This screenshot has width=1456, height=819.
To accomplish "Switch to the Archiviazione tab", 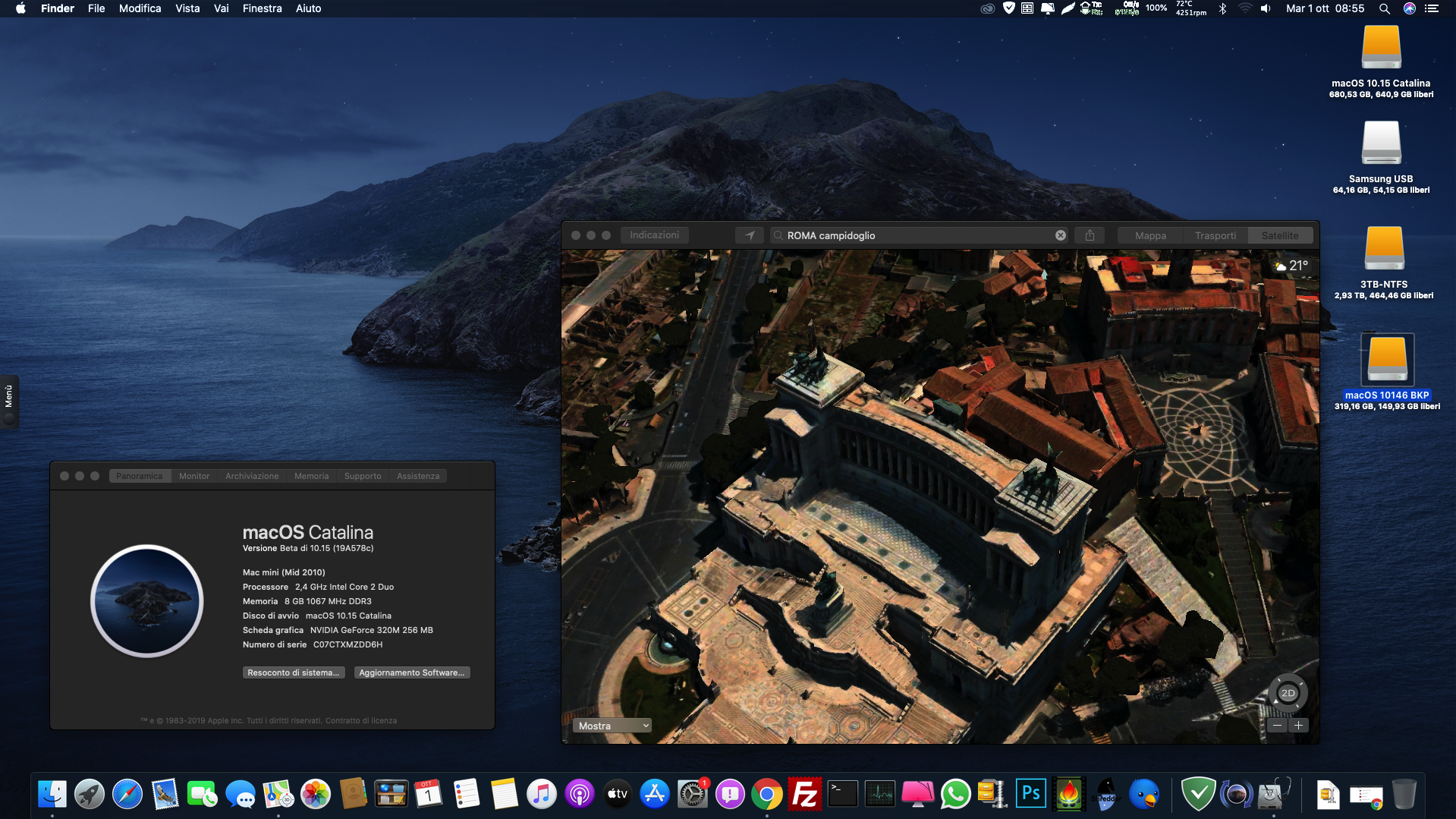I will 252,476.
